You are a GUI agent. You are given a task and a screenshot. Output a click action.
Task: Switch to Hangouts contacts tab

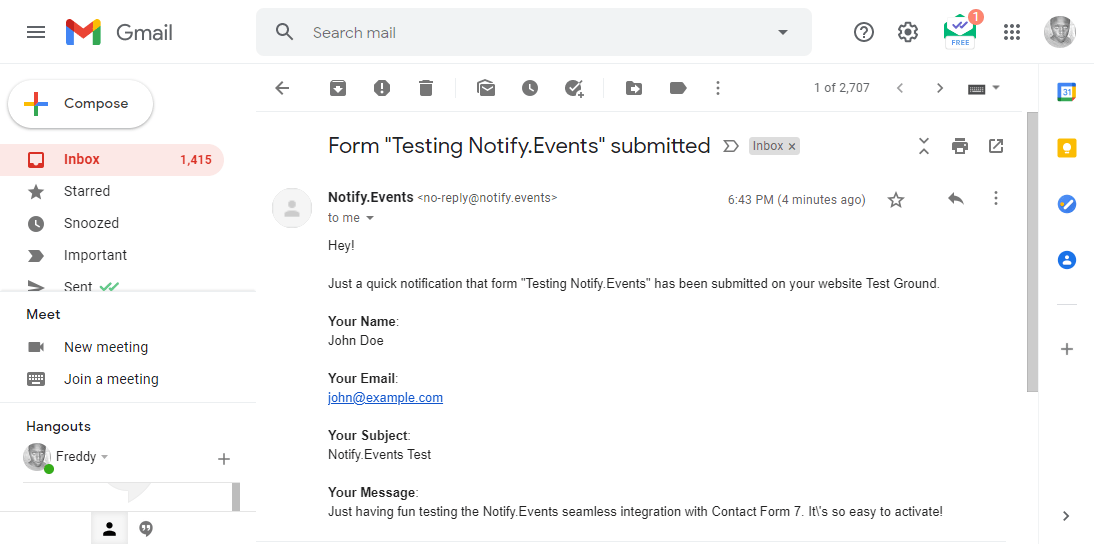tap(110, 529)
